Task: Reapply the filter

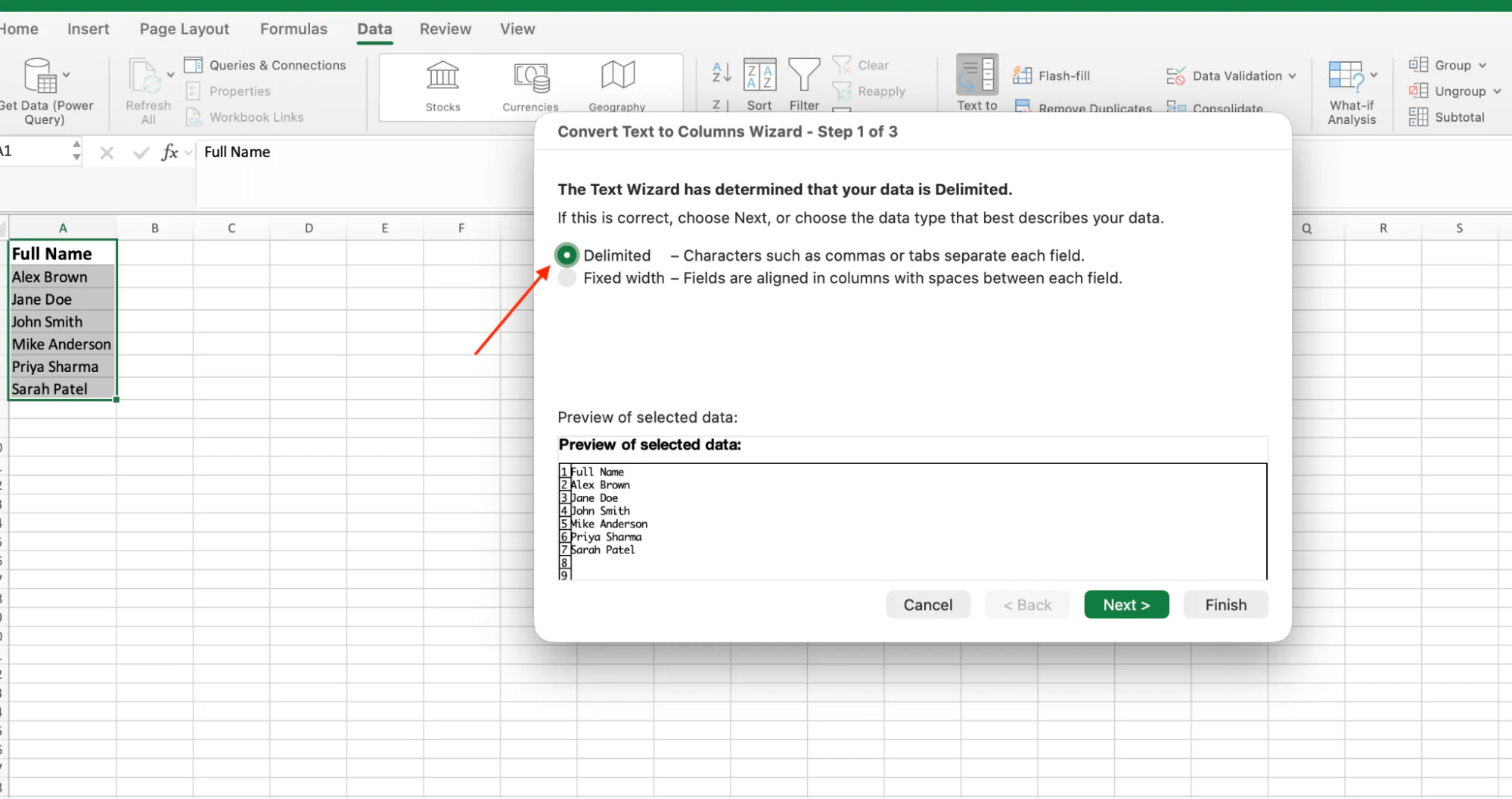Action: point(868,91)
